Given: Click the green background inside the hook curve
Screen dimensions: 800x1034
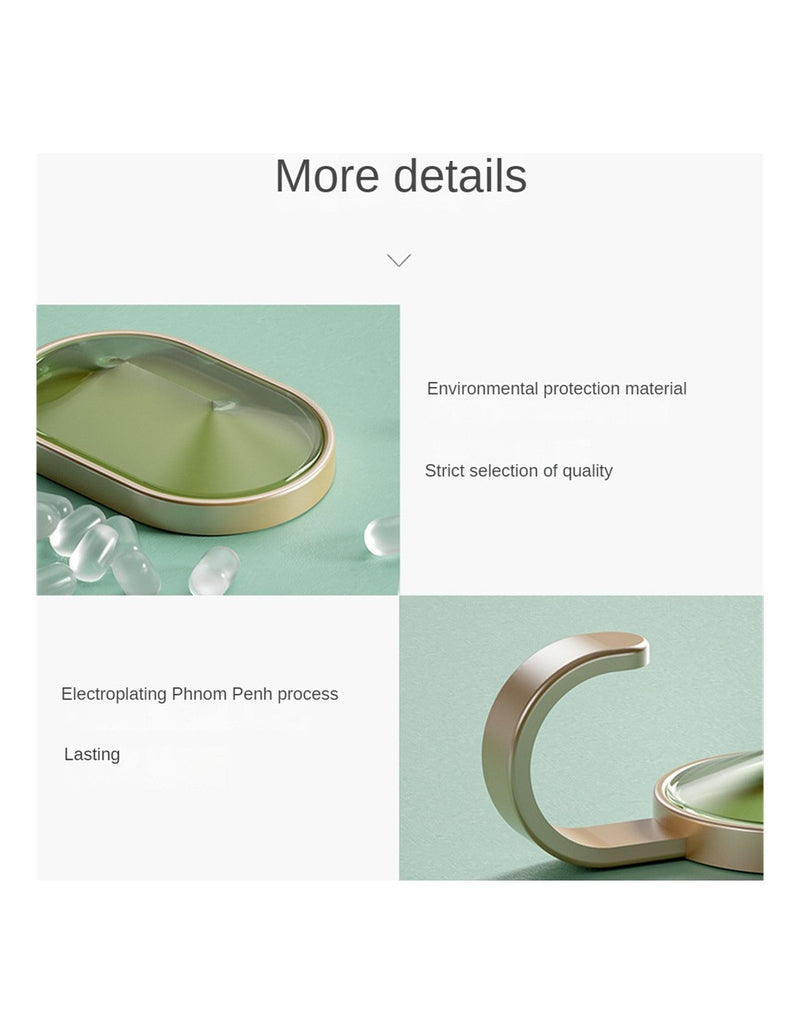Looking at the screenshot, I should pyautogui.click(x=594, y=745).
